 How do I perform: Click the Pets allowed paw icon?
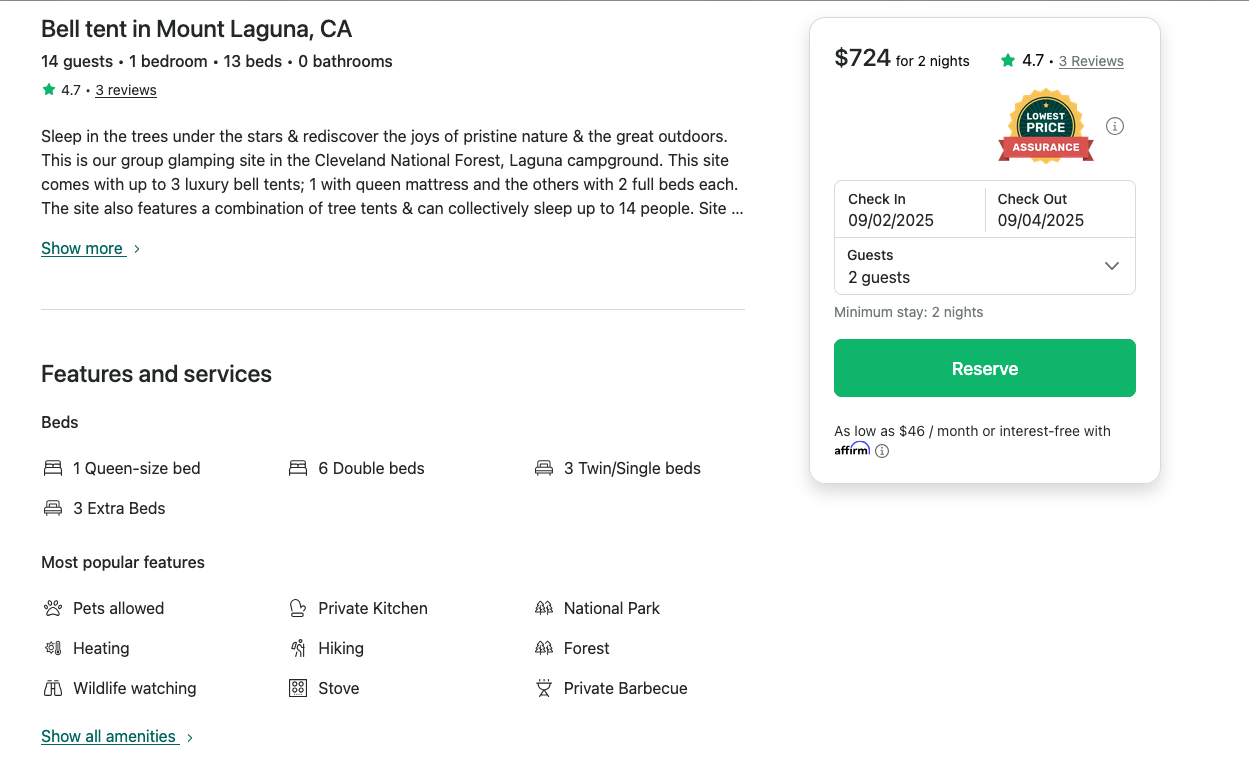pyautogui.click(x=53, y=608)
